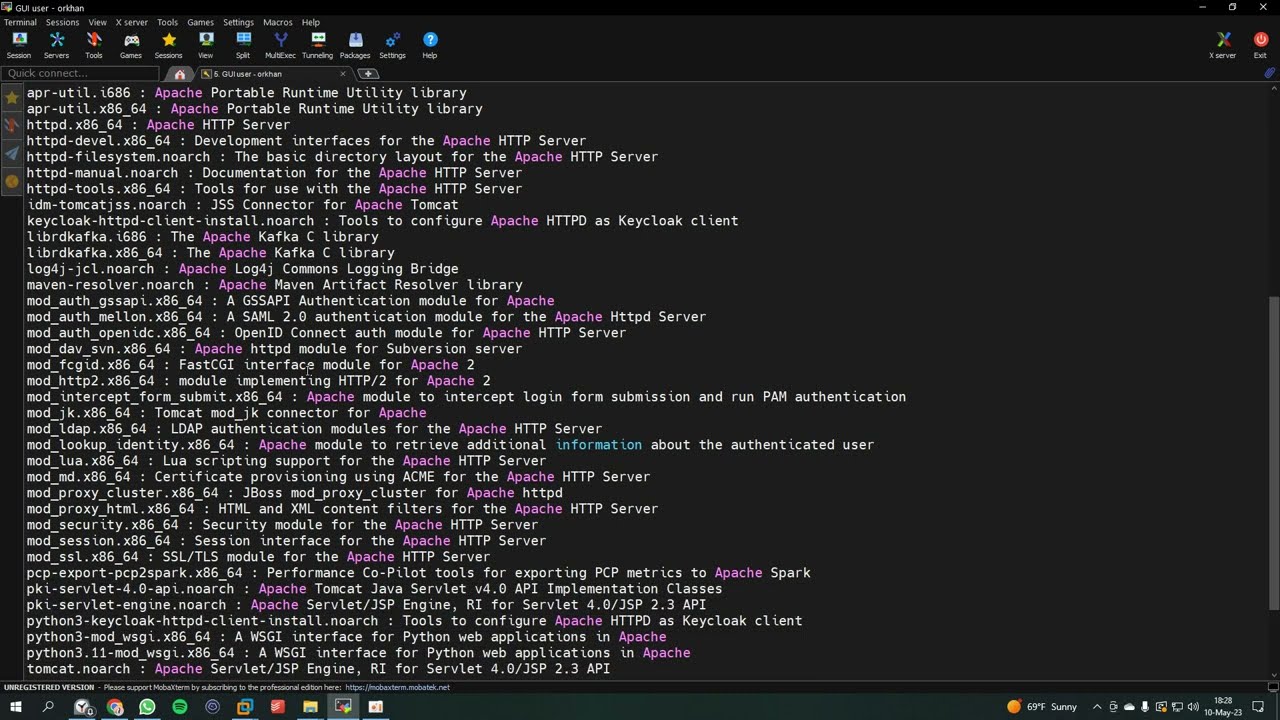Open the volume control in system tray
Viewport: 1280px width, 720px height.
pos(1192,707)
